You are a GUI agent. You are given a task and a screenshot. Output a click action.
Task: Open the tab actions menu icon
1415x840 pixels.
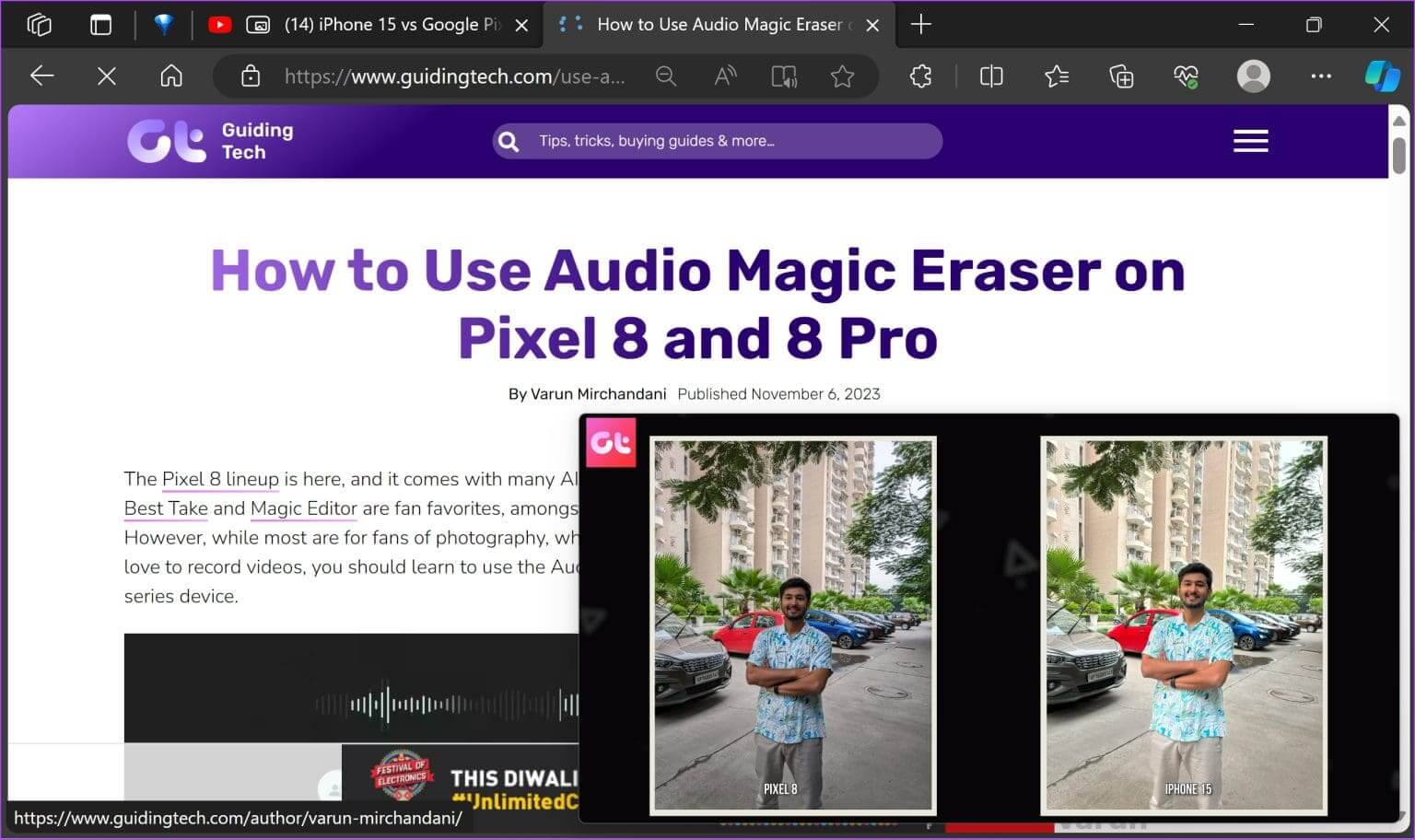tap(100, 25)
